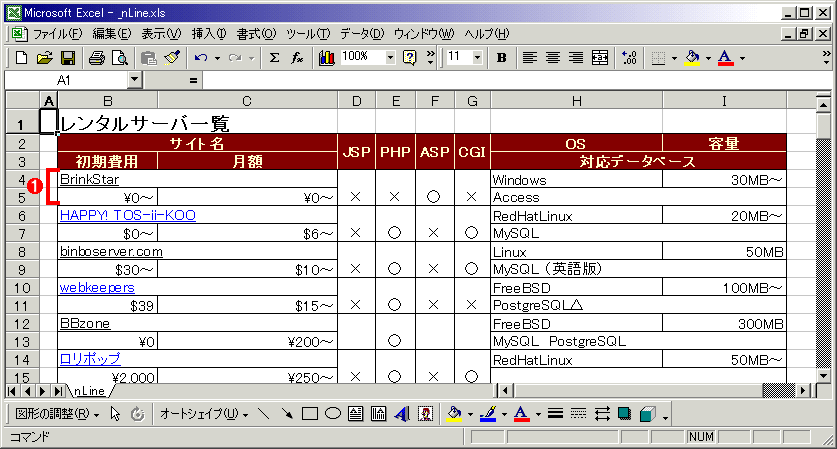The width and height of the screenshot is (837, 449).
Task: Click Merge and Center icon
Action: (x=600, y=58)
